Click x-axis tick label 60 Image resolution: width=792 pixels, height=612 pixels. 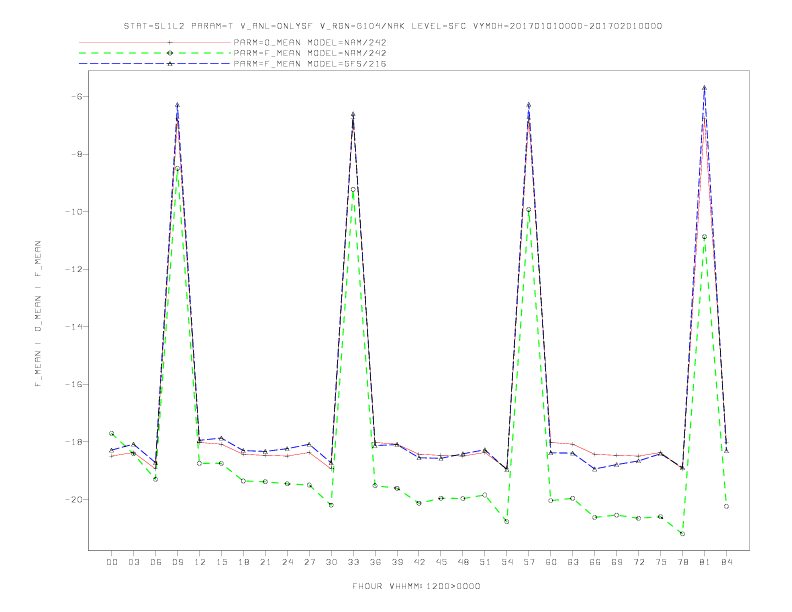point(551,562)
